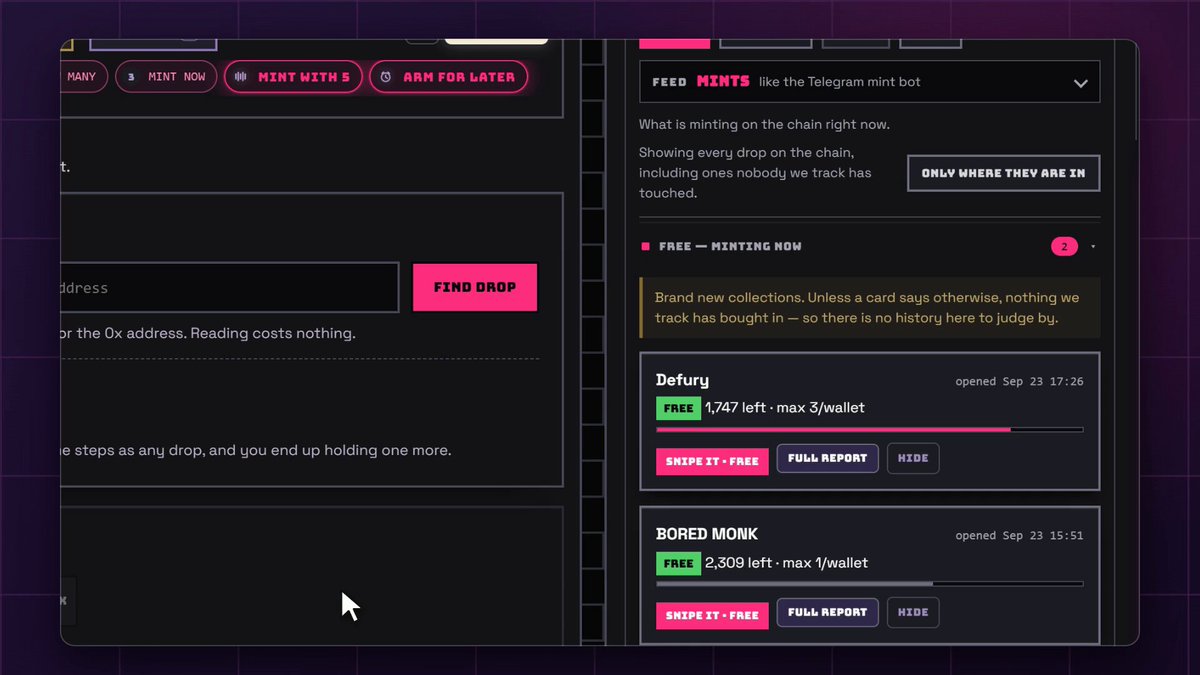
Task: Click the Find Drop button
Action: tap(475, 287)
